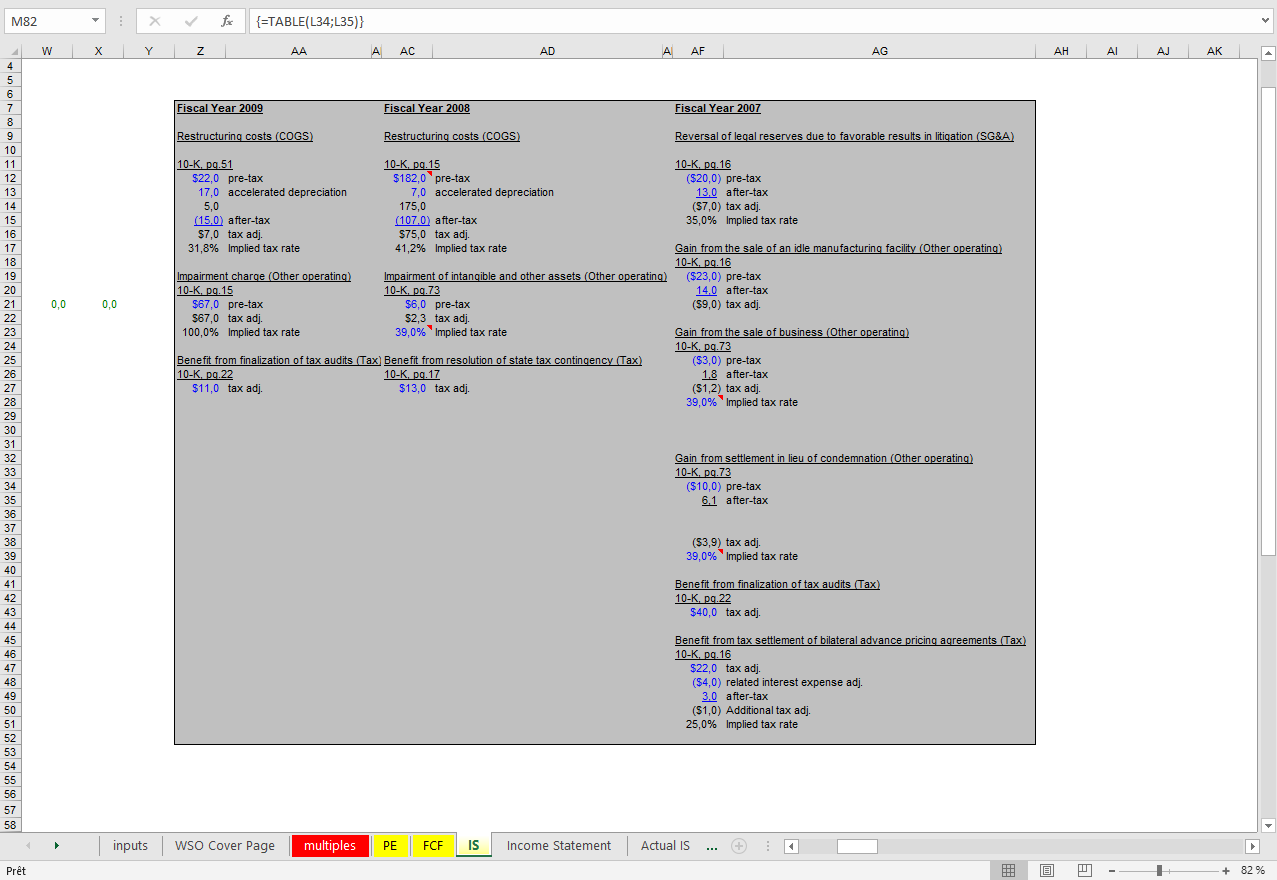Click the Impairment charge (Other operating) label
1277x880 pixels.
(x=264, y=276)
